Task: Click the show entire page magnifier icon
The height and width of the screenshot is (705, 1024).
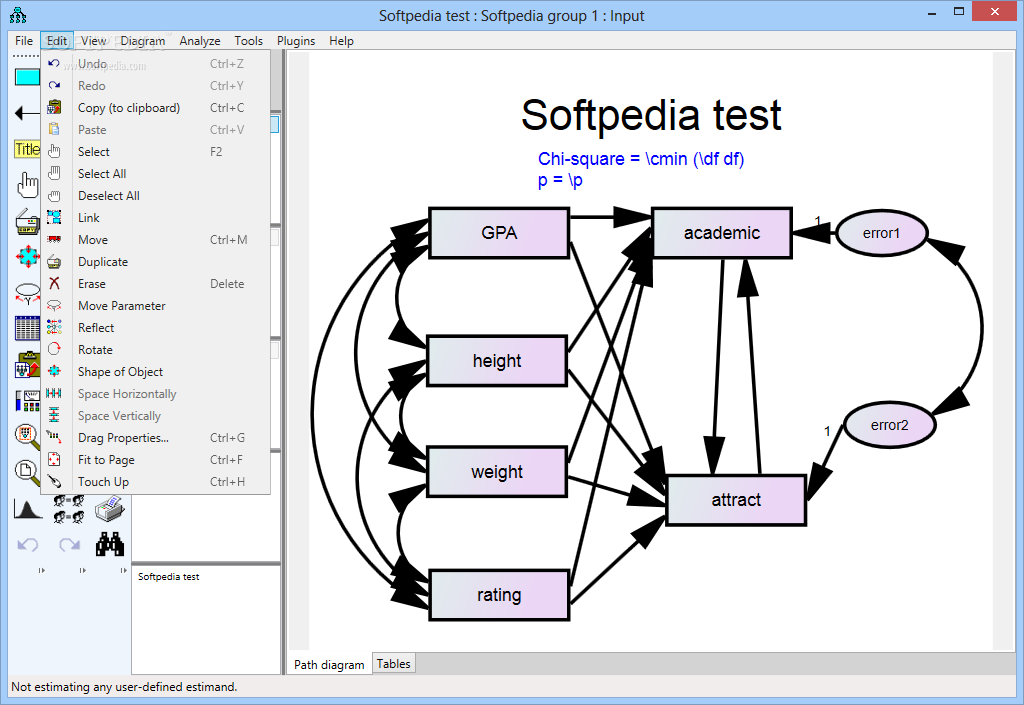Action: click(27, 471)
